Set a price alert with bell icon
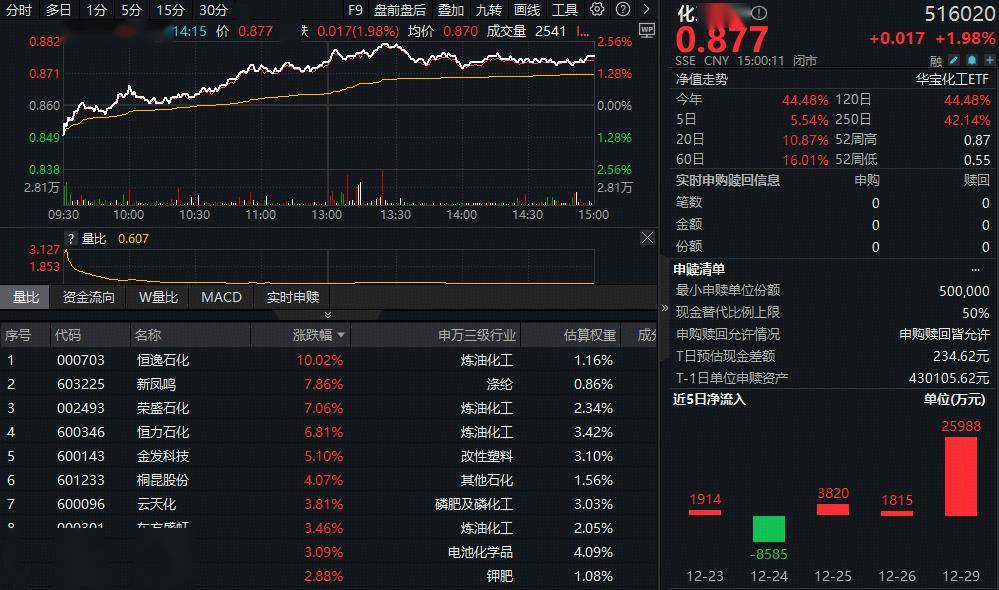 click(968, 60)
